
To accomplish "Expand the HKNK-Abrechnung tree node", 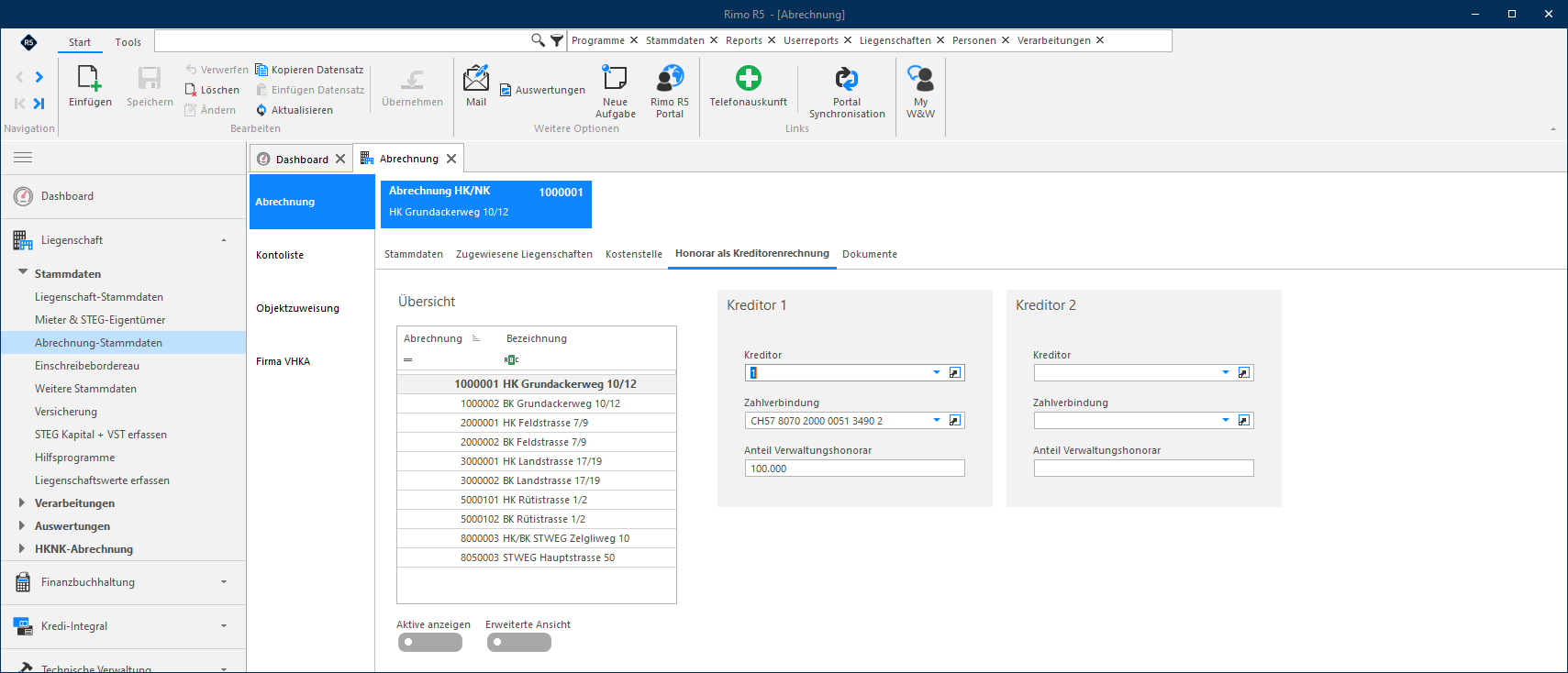I will tap(22, 548).
